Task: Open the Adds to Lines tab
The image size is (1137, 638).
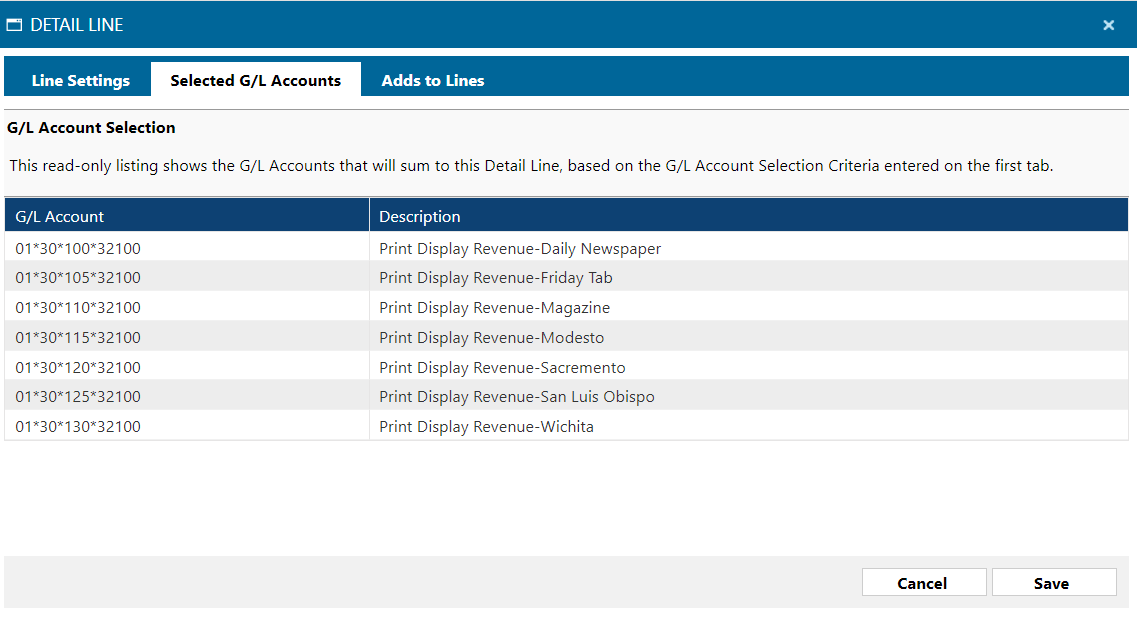Action: 432,80
